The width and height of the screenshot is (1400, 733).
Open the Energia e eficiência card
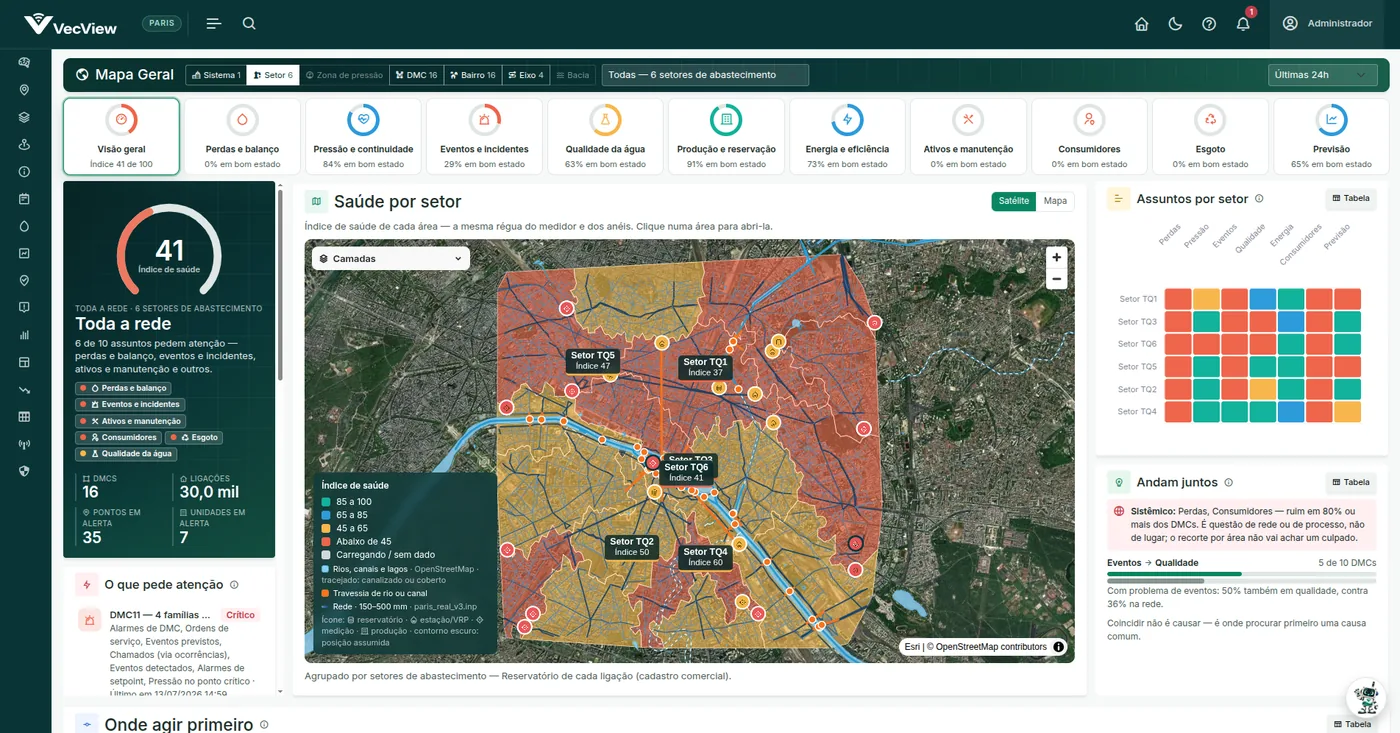point(847,136)
